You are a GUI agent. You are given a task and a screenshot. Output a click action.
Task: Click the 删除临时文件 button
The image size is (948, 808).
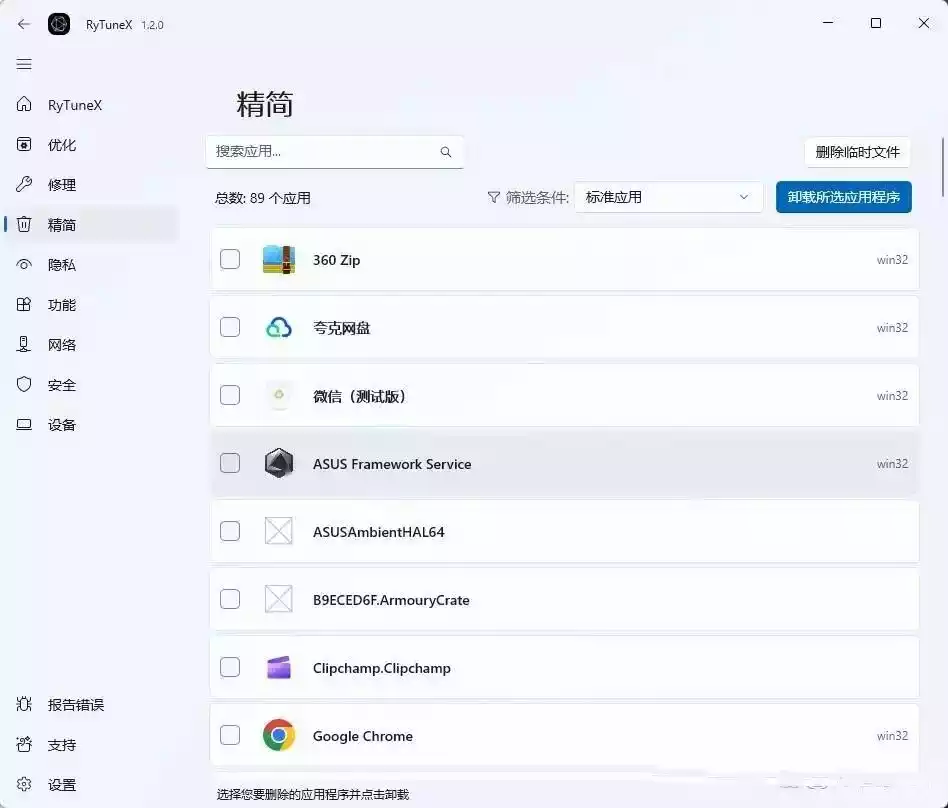pyautogui.click(x=858, y=152)
